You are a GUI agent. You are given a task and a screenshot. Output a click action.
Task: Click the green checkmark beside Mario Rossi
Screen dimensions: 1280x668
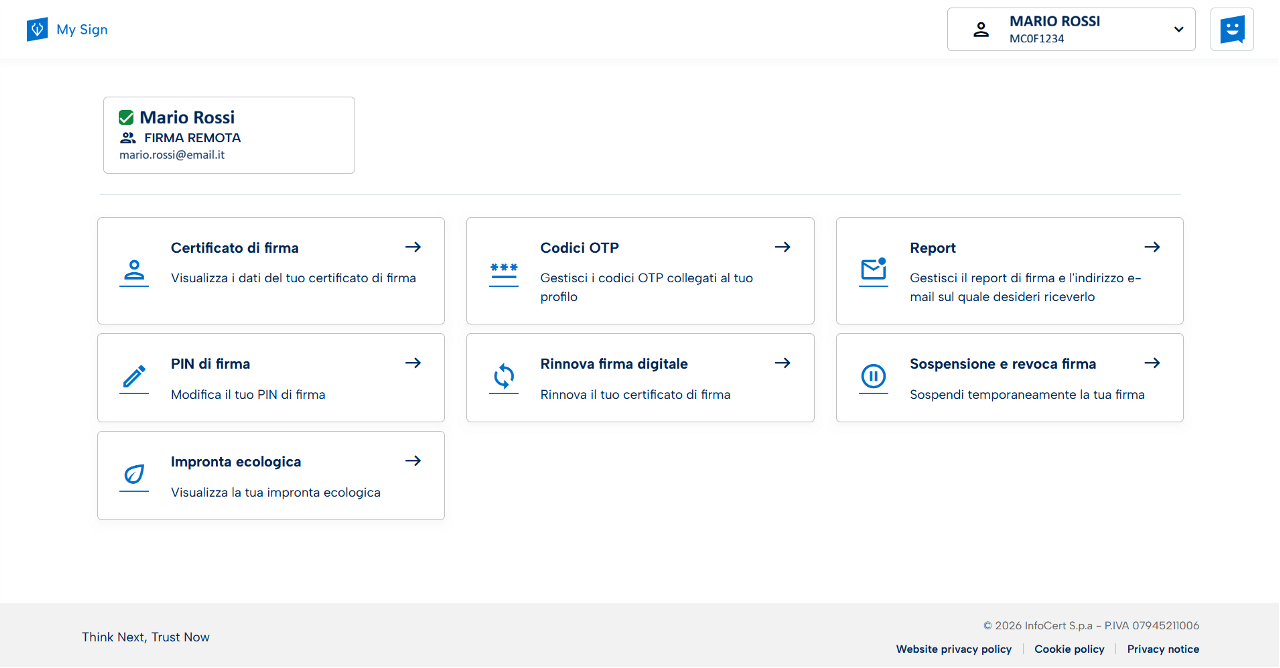click(x=126, y=118)
